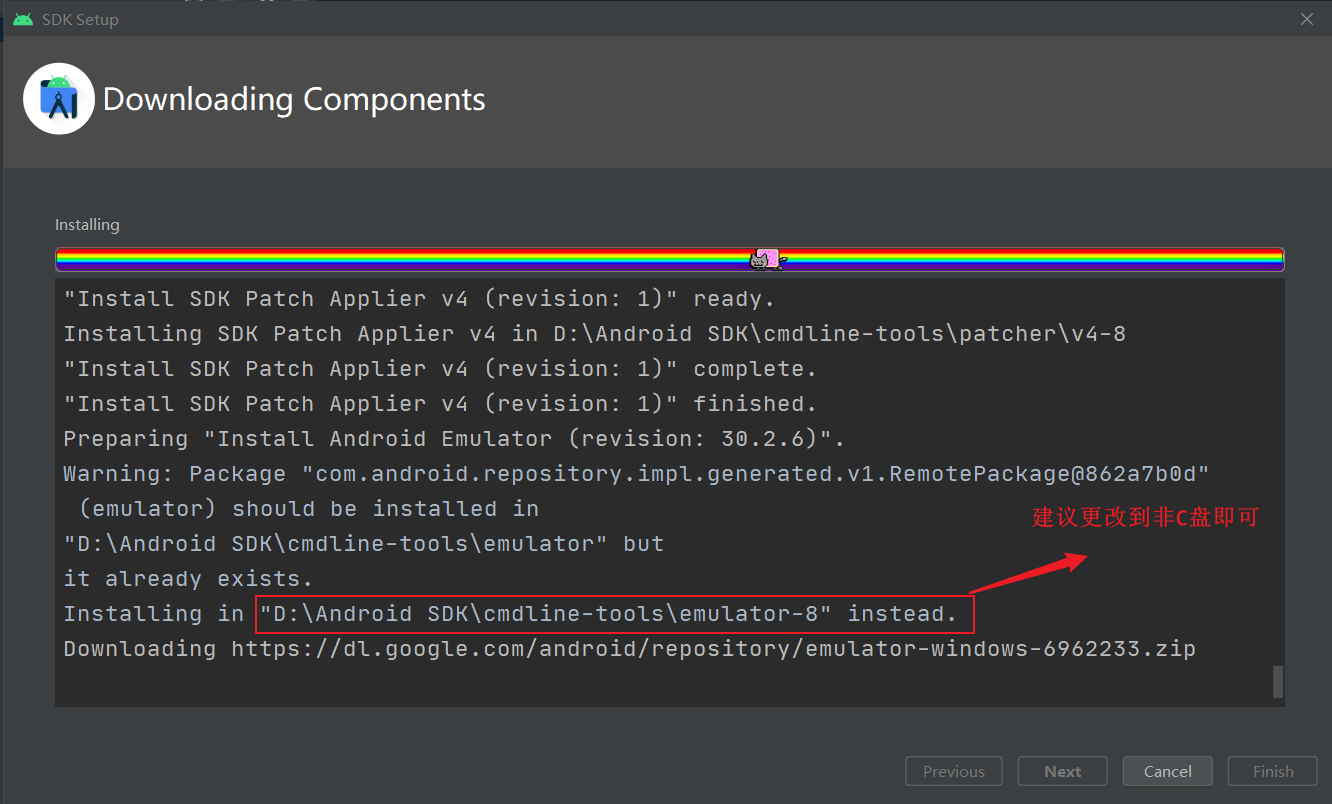Viewport: 1332px width, 804px height.
Task: Click the log panel vertical scrollbar
Action: coord(1277,681)
